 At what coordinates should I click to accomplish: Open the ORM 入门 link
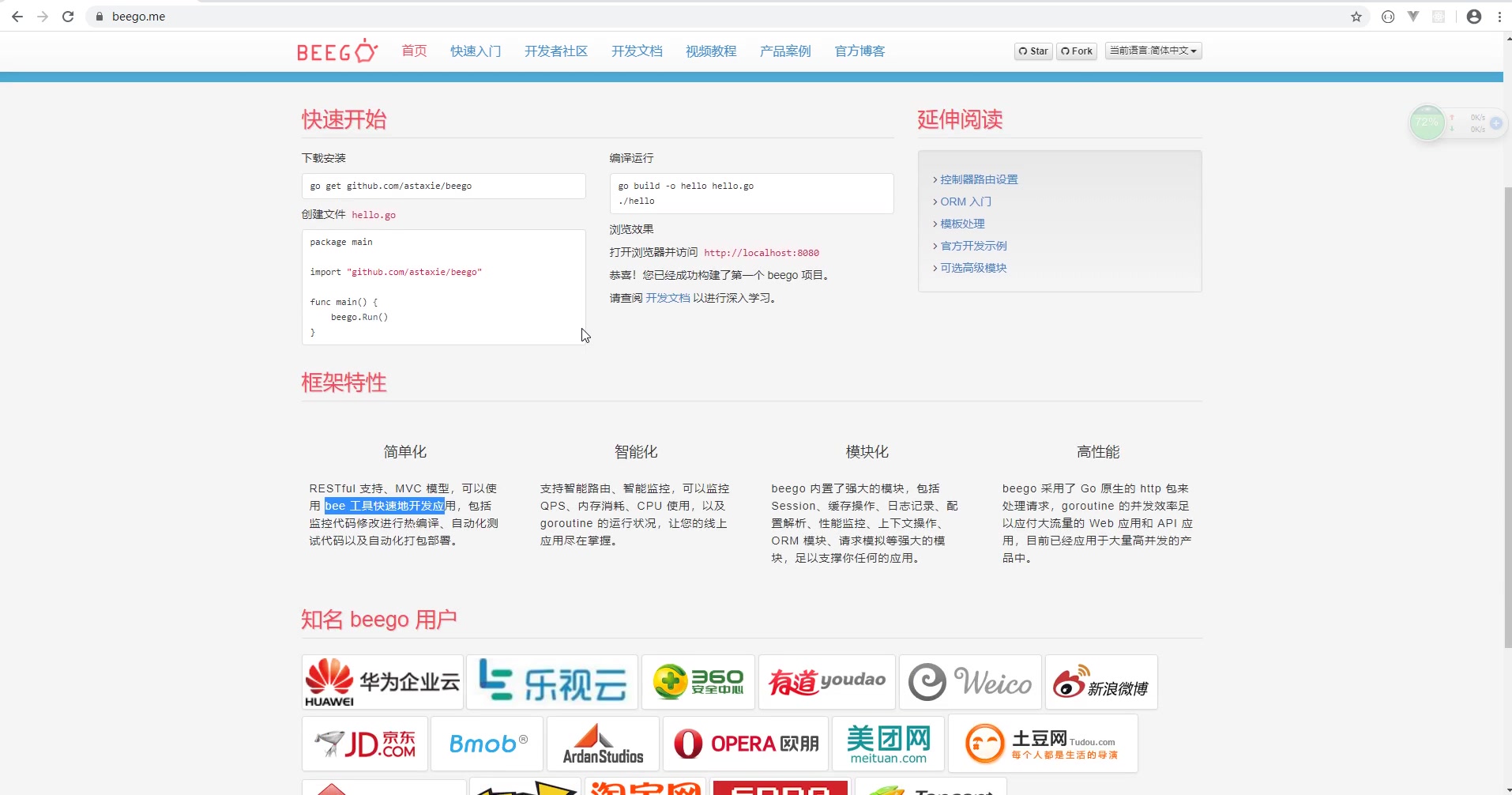[x=965, y=202]
